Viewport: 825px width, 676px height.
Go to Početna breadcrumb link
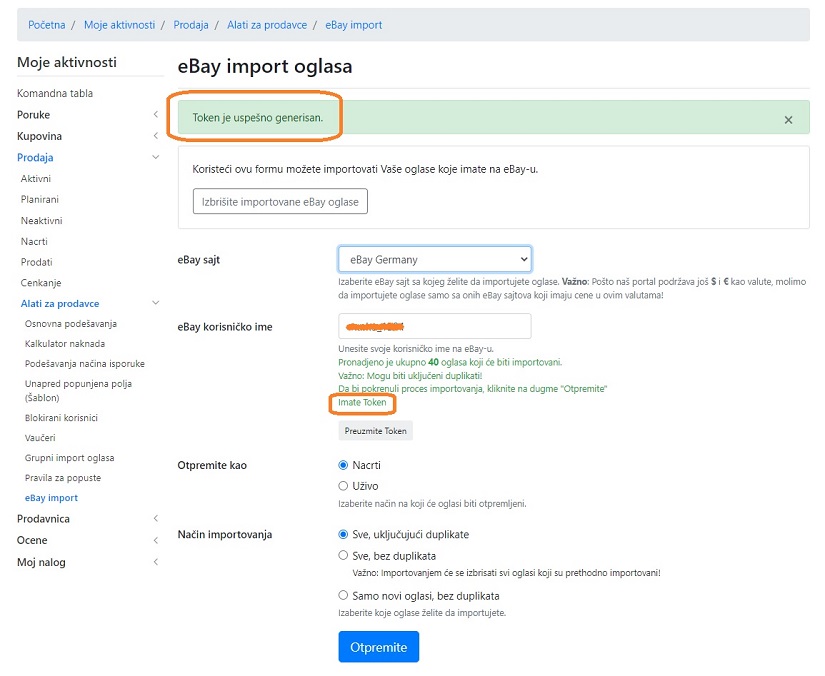(x=47, y=25)
